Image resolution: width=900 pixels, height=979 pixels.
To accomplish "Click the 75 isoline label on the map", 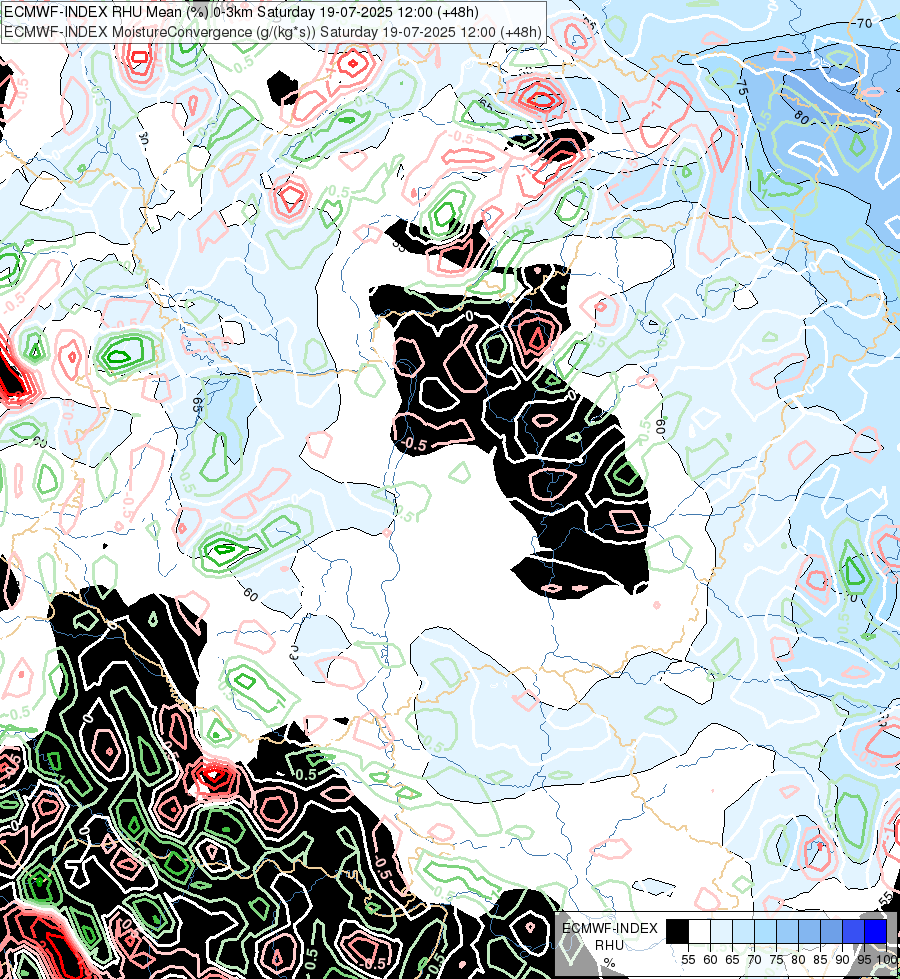I will 741,87.
